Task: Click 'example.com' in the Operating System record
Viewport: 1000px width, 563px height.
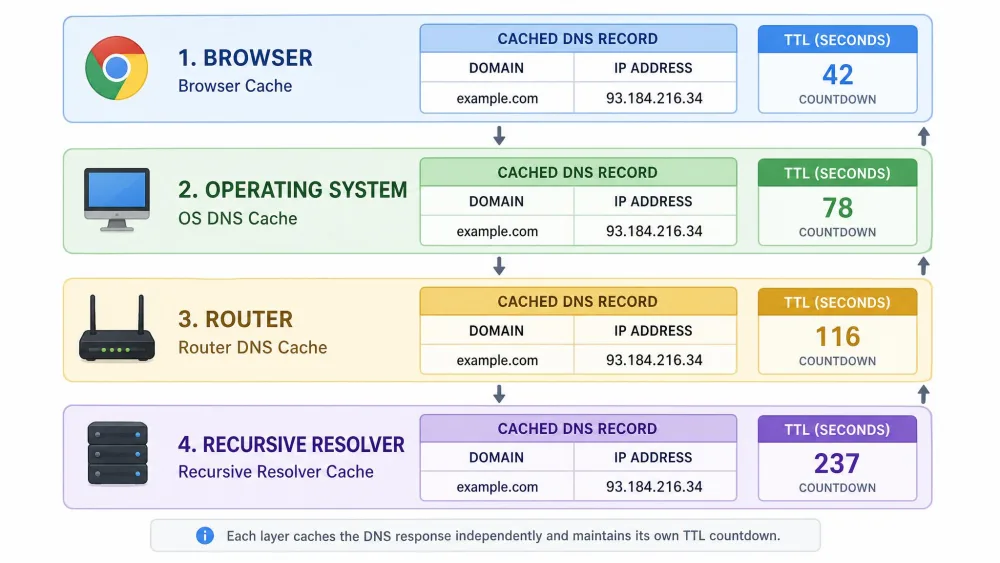Action: click(x=497, y=231)
